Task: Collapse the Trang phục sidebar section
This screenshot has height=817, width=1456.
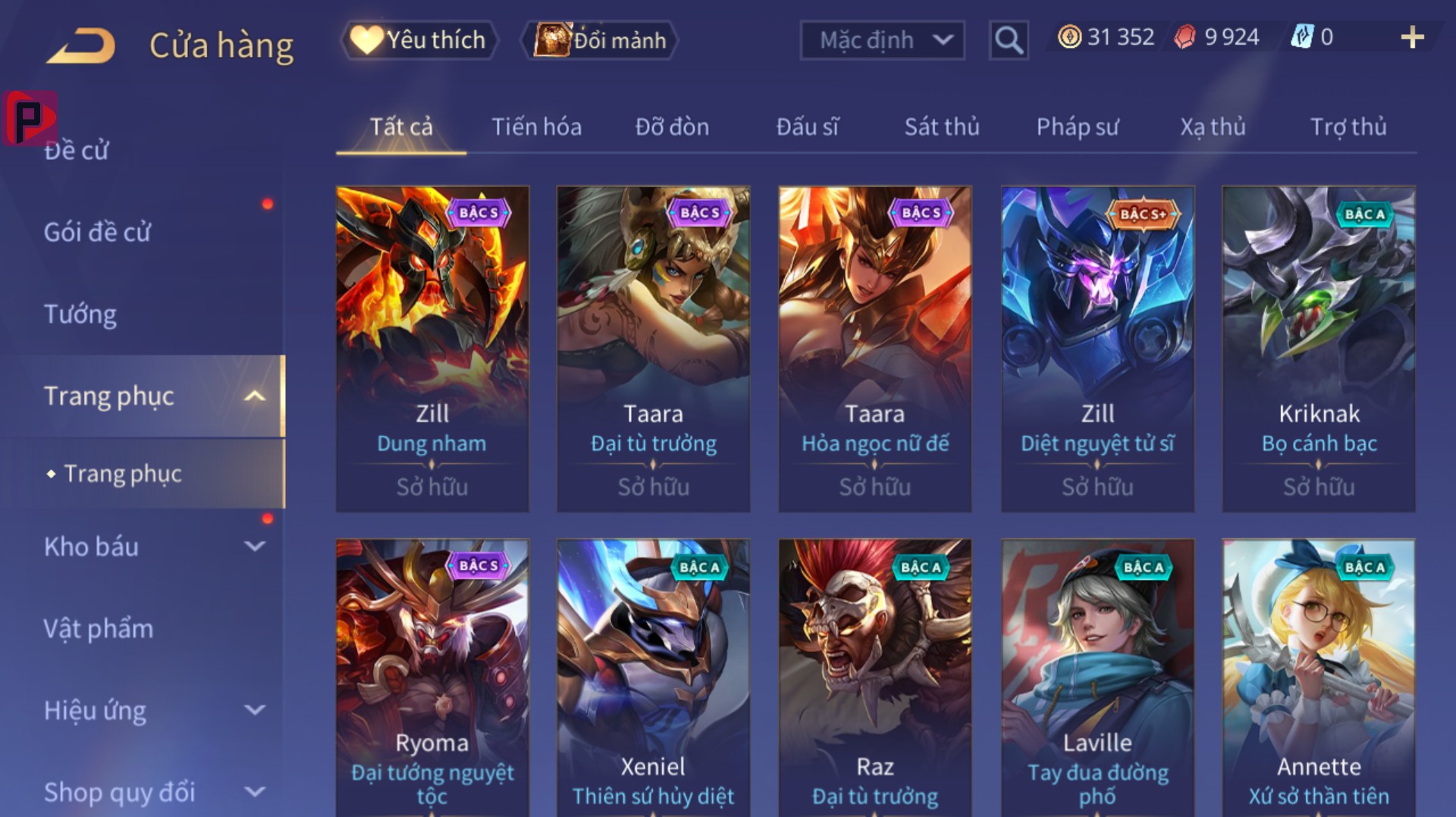Action: pyautogui.click(x=256, y=396)
